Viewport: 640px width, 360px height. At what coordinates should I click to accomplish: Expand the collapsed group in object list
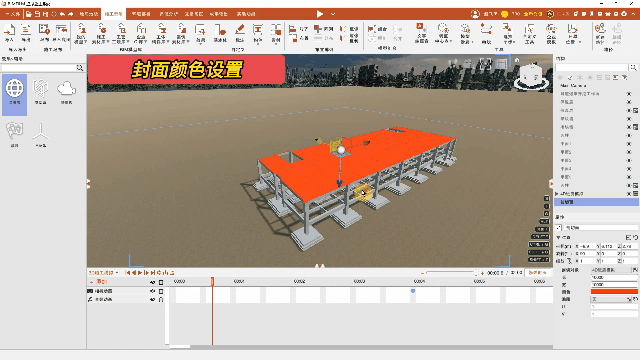(557, 194)
